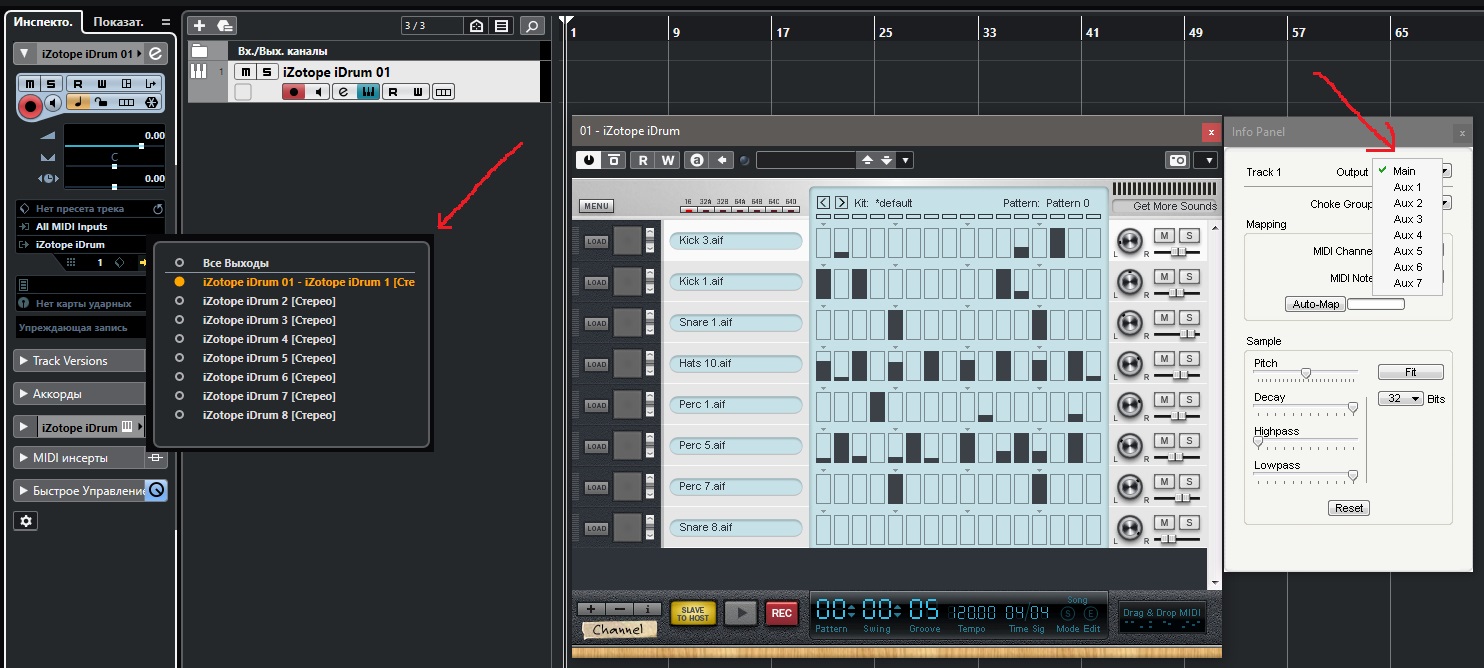Viewport: 1484px width, 668px height.
Task: Click the Auto-Map button in Info Panel
Action: [x=1315, y=304]
